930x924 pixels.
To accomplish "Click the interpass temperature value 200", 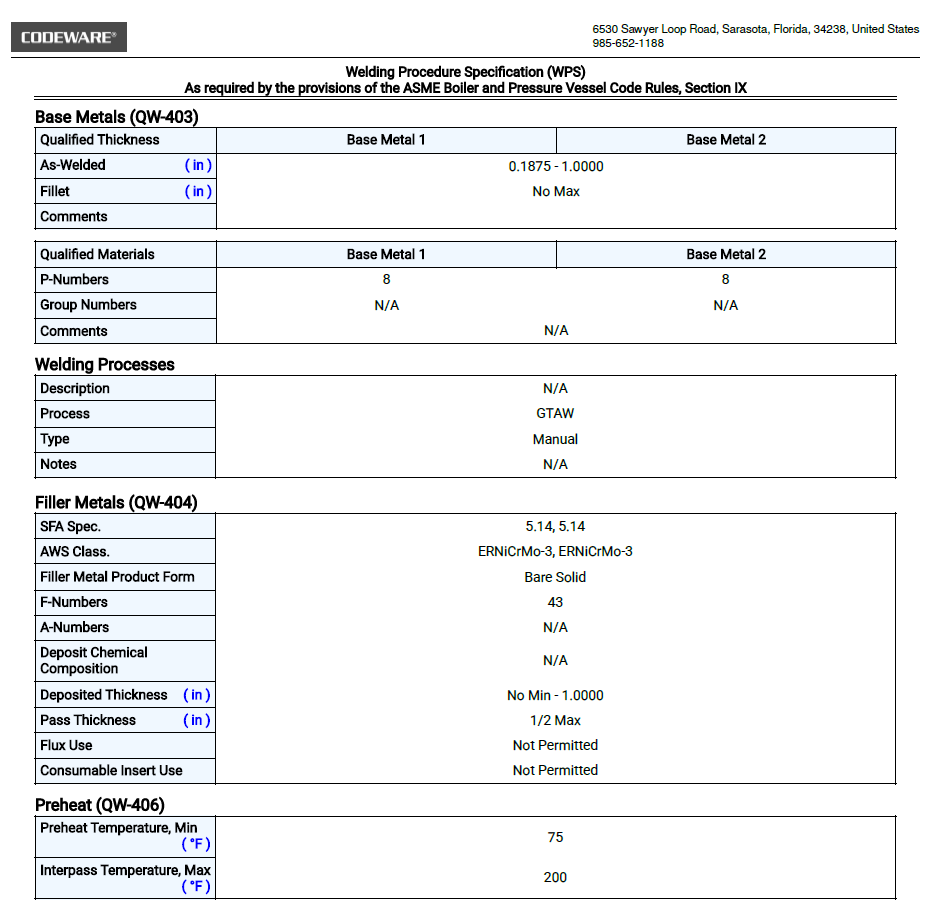I will click(555, 877).
